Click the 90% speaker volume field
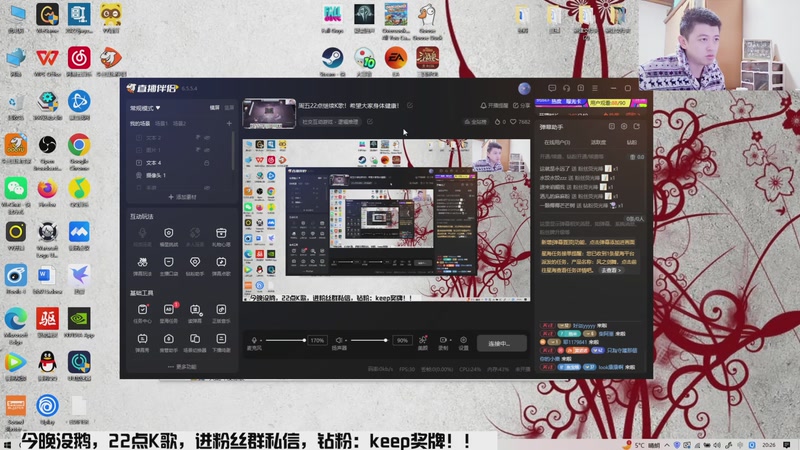The width and height of the screenshot is (800, 450). [x=402, y=340]
